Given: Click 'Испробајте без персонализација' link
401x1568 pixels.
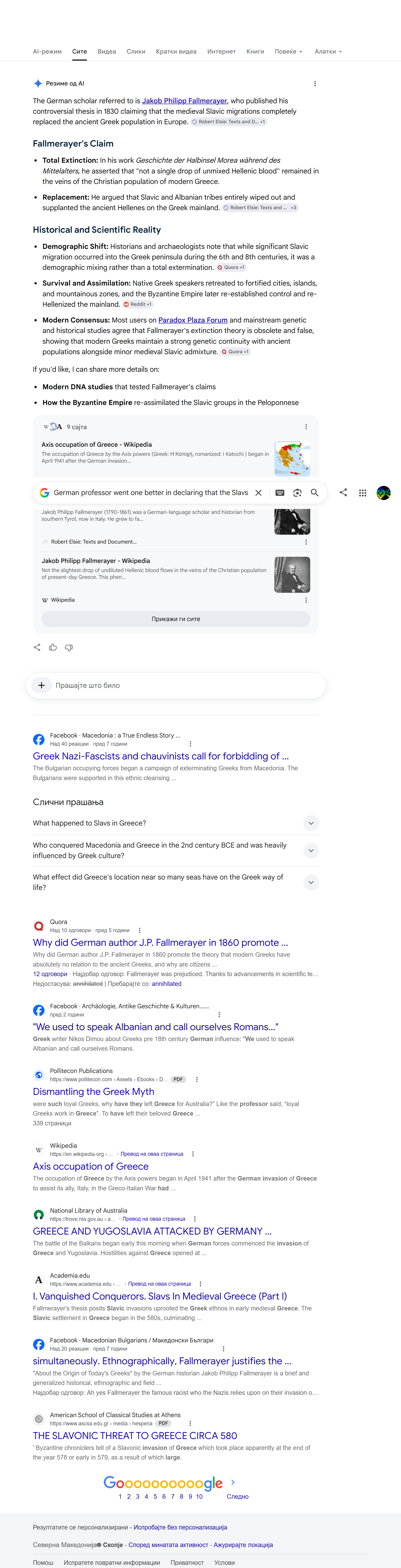Looking at the screenshot, I should 180,1527.
